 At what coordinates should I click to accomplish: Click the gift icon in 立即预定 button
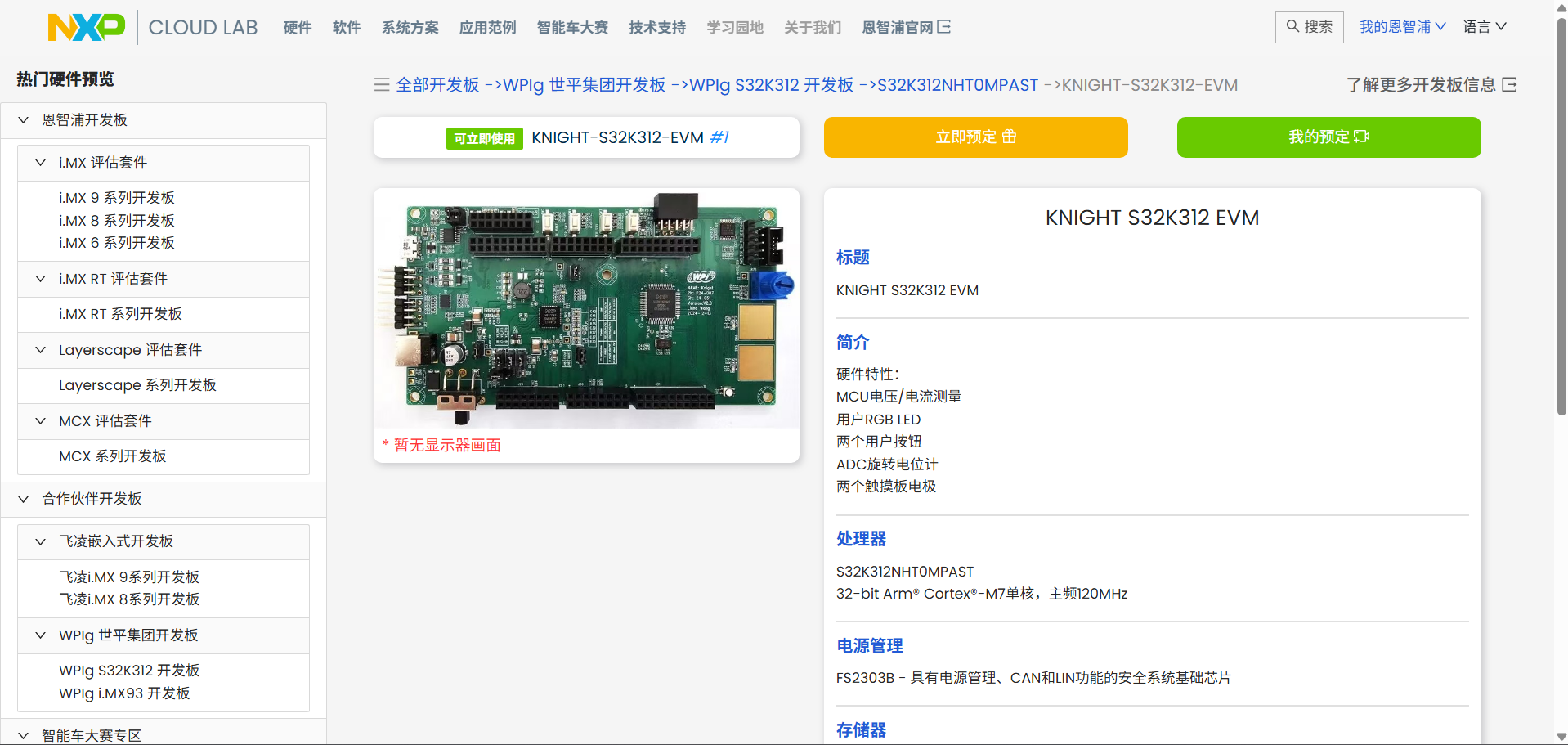coord(1010,137)
